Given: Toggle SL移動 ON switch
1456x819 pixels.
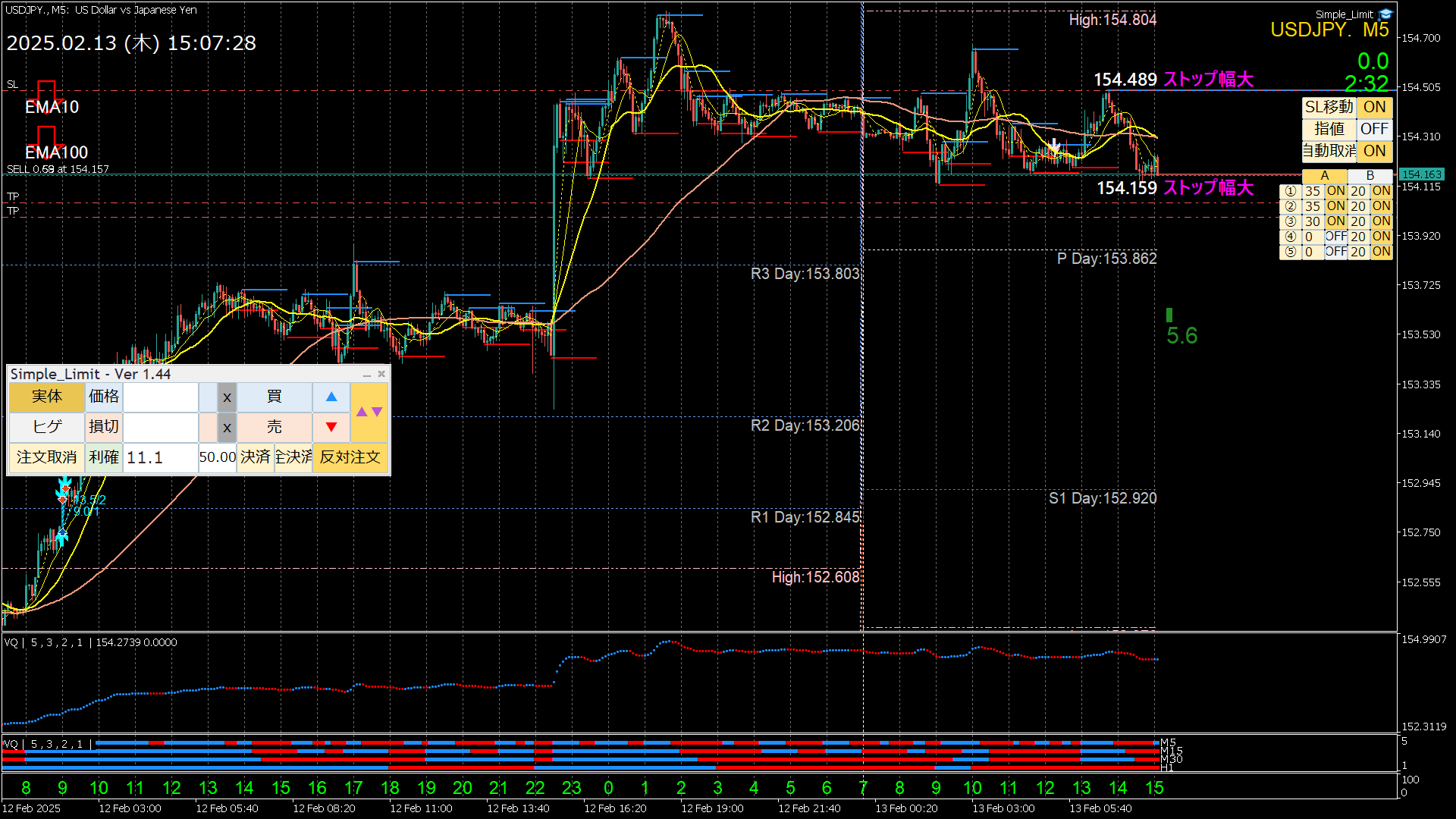Looking at the screenshot, I should pyautogui.click(x=1374, y=107).
